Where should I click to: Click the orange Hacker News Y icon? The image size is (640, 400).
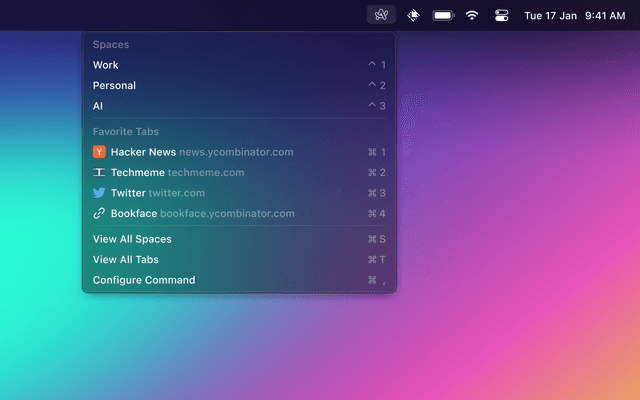coord(99,152)
